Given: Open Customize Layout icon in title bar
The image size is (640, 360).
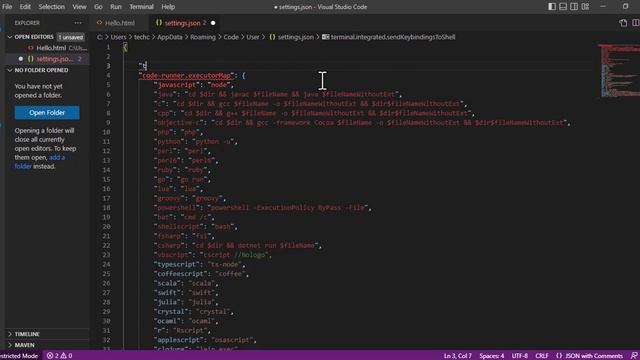Looking at the screenshot, I should 585,7.
